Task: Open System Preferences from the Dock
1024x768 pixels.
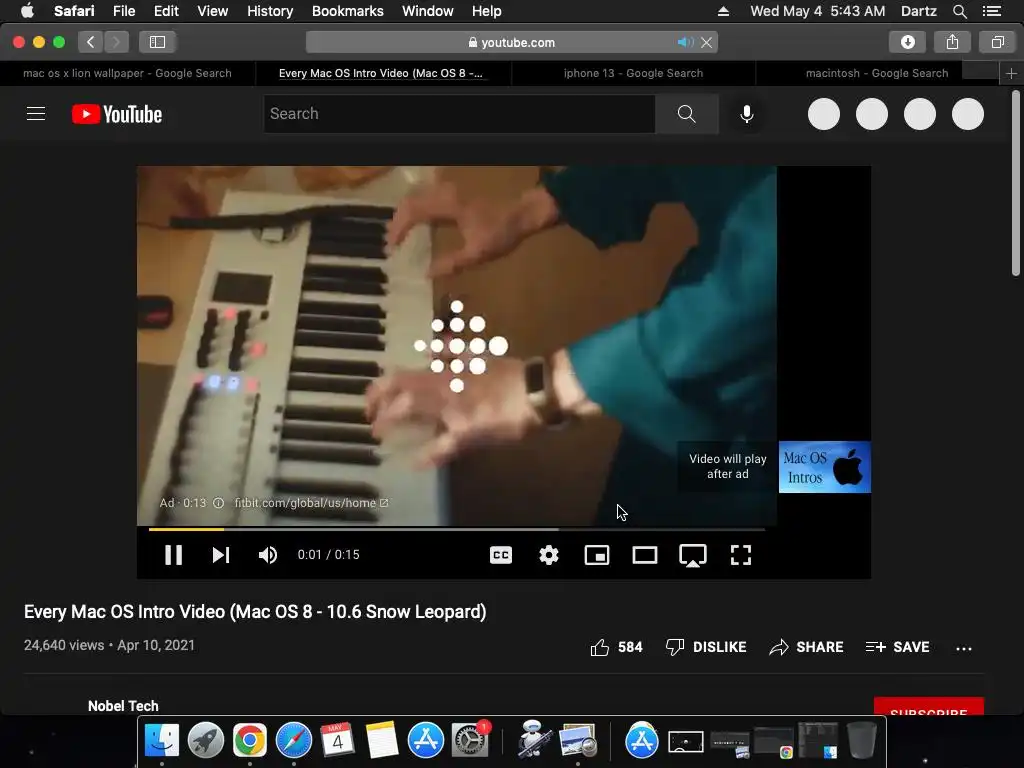Action: (470, 739)
